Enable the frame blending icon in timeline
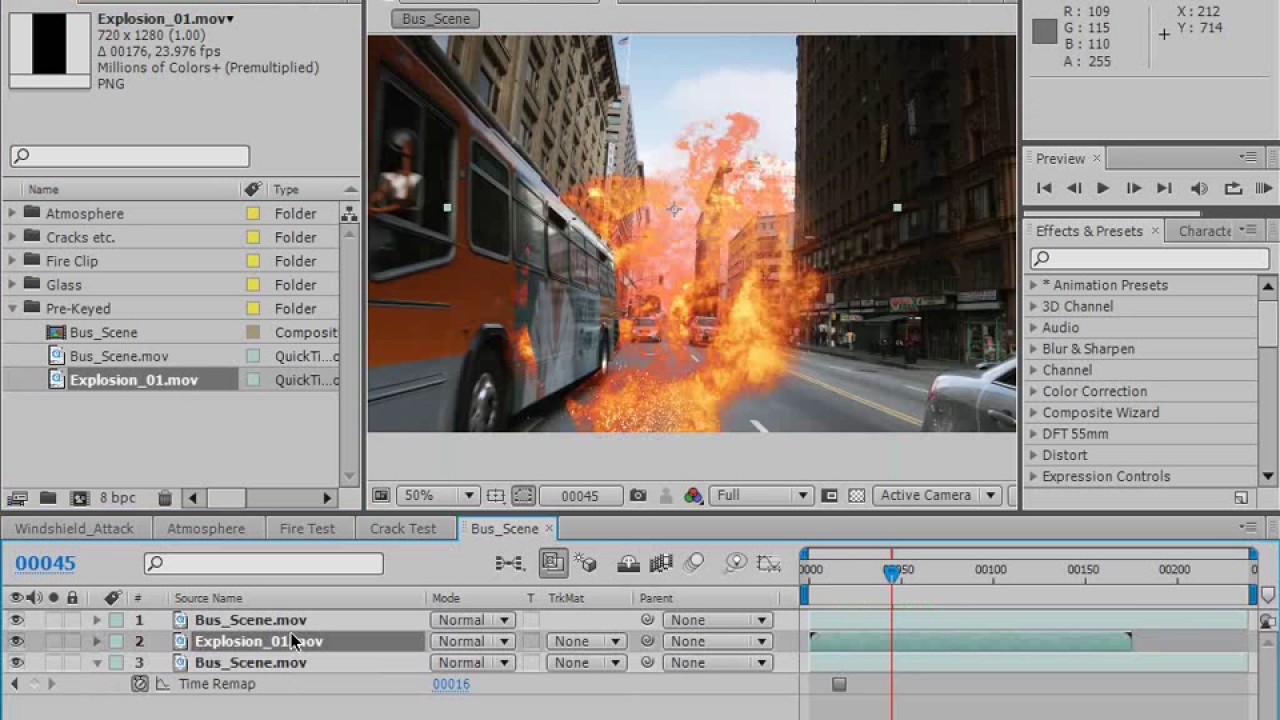 [x=661, y=564]
